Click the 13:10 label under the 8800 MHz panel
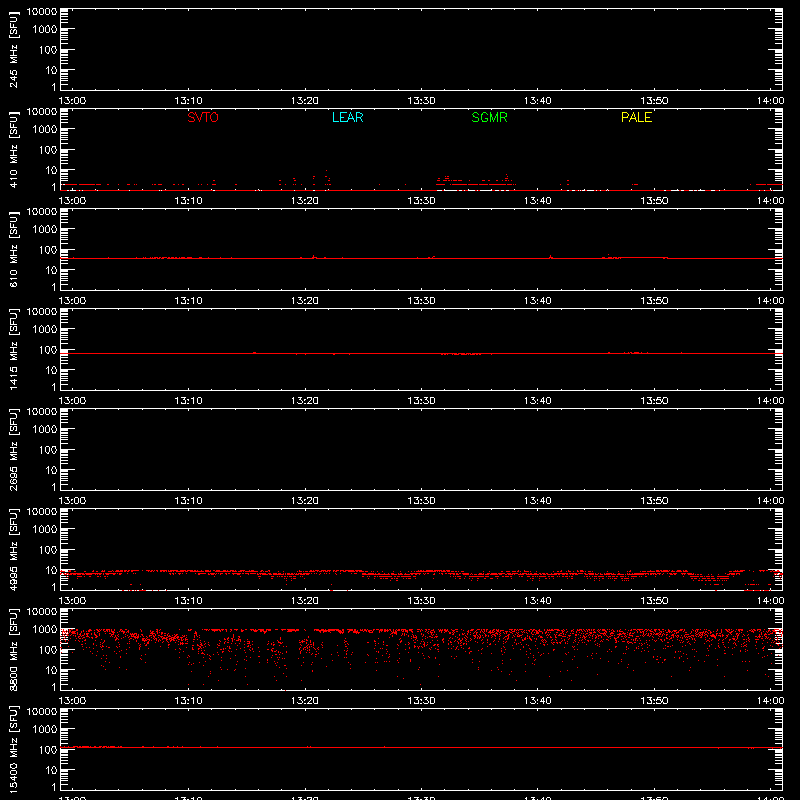This screenshot has height=800, width=800. click(x=189, y=701)
